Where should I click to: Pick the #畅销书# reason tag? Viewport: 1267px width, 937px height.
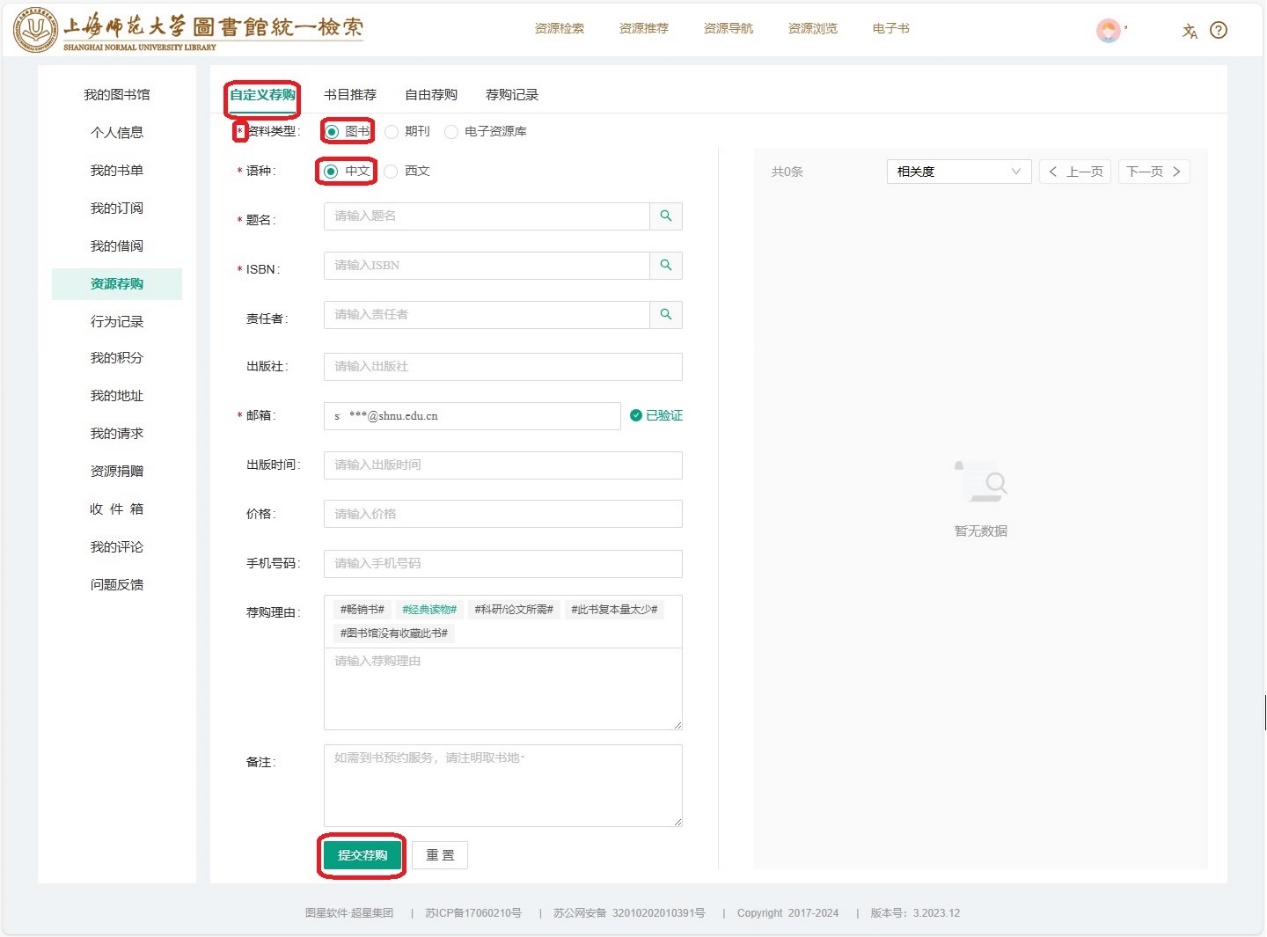tap(362, 610)
